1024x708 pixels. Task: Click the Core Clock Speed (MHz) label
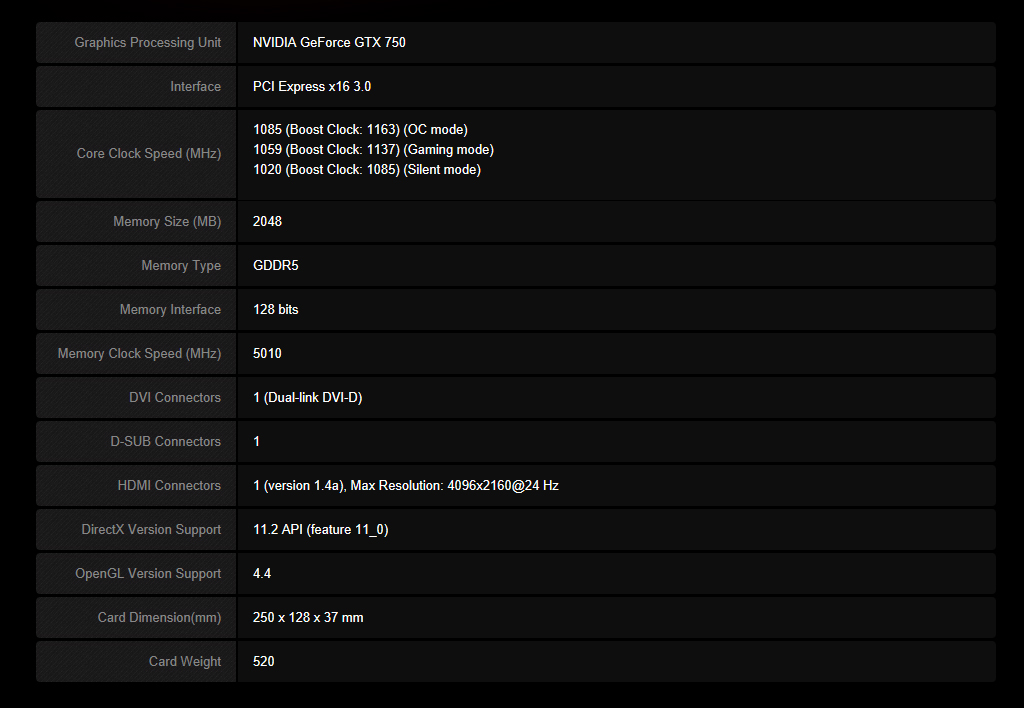tap(148, 153)
